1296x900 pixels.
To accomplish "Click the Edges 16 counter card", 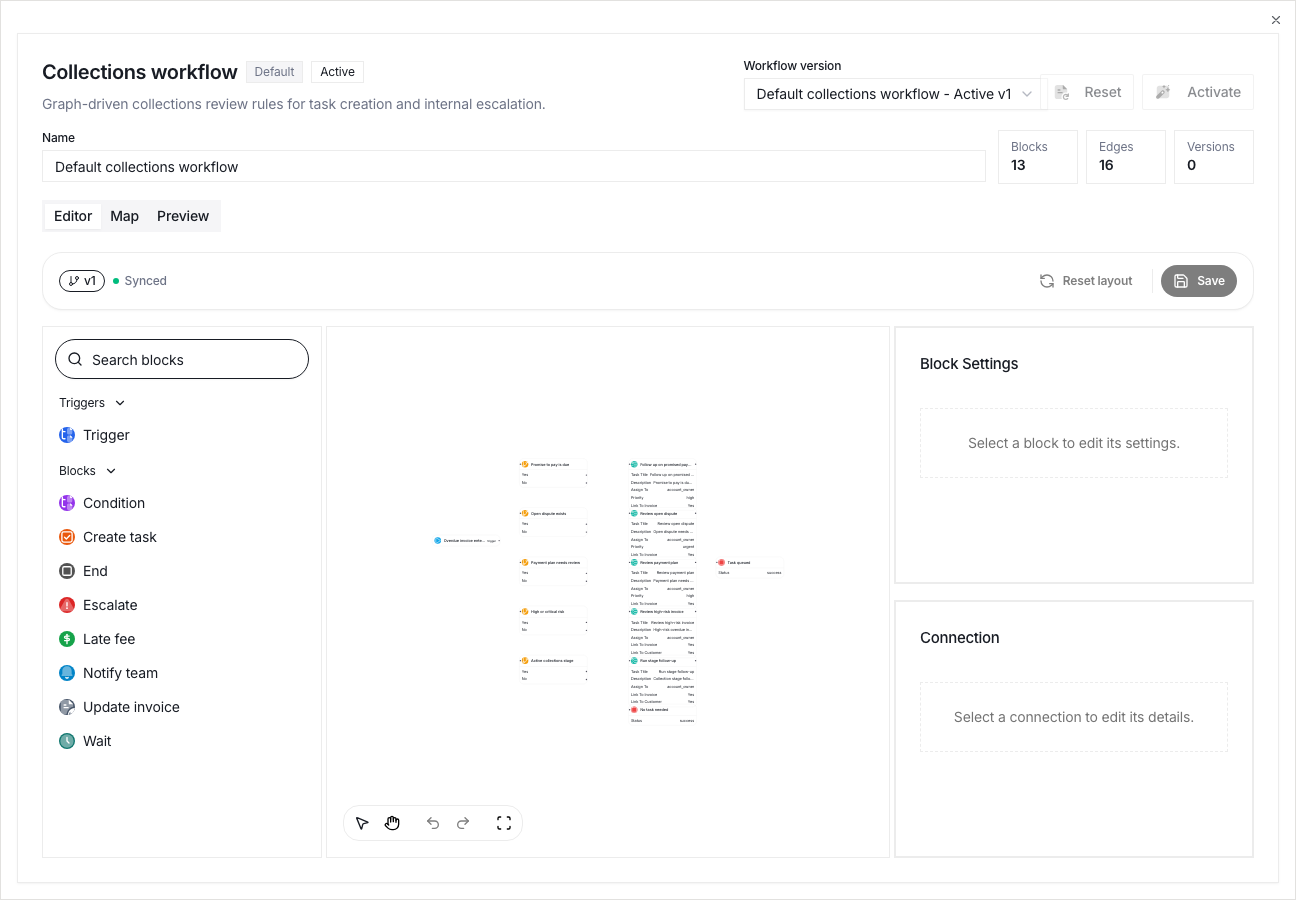I will click(x=1126, y=157).
